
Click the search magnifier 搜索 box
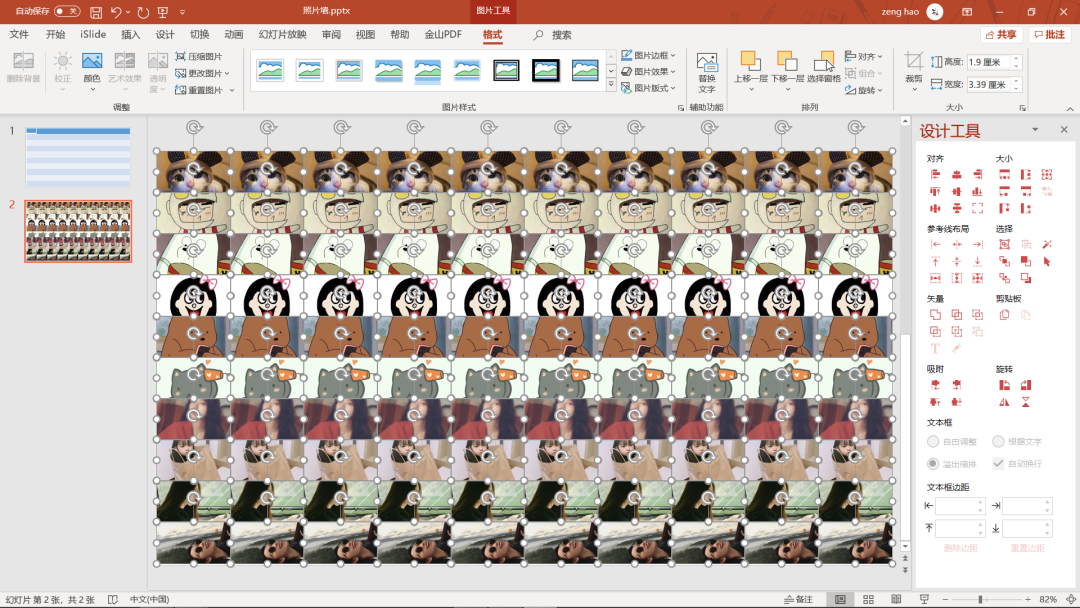pos(553,34)
